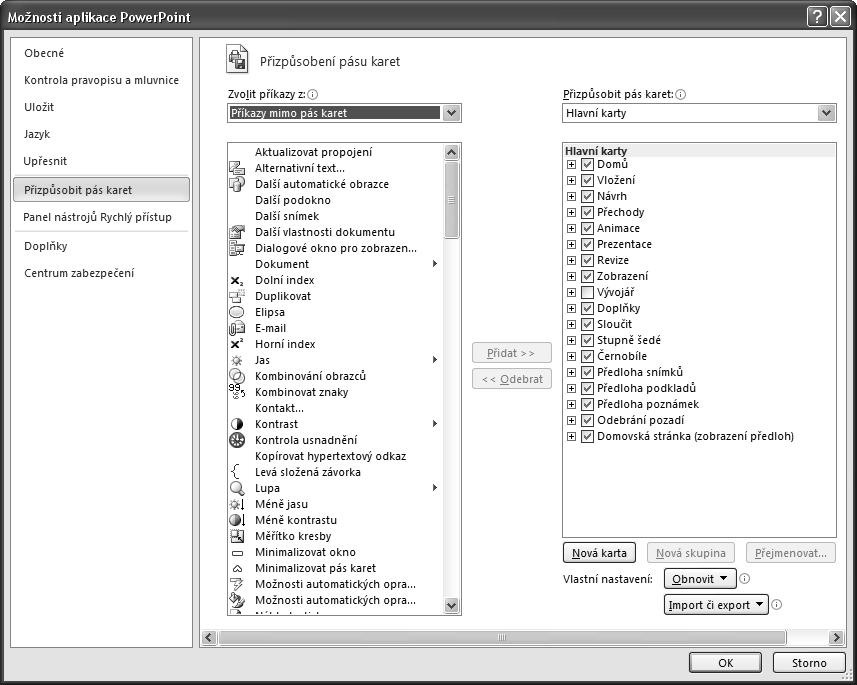
Task: Click the E-mail paperclip icon
Action: point(237,328)
